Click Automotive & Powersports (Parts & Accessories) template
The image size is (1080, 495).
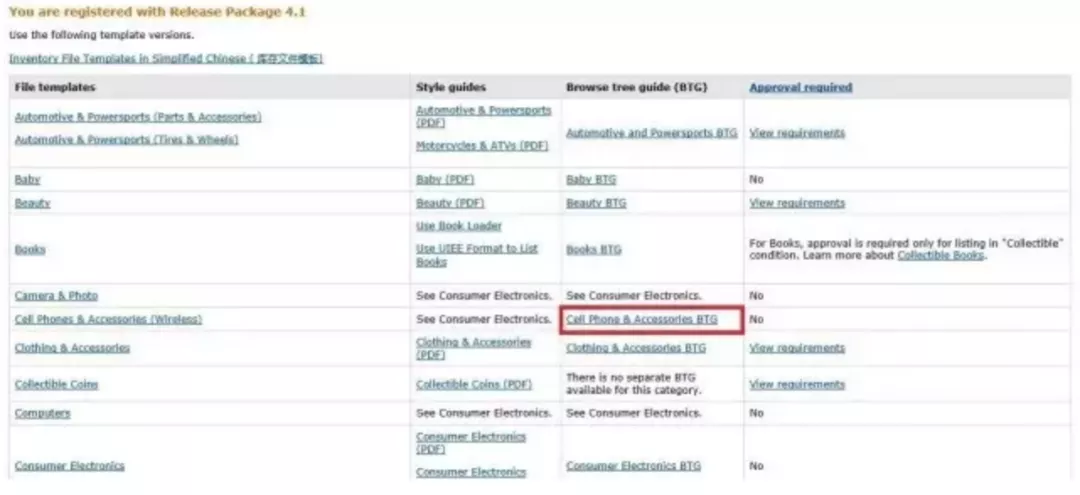[138, 117]
